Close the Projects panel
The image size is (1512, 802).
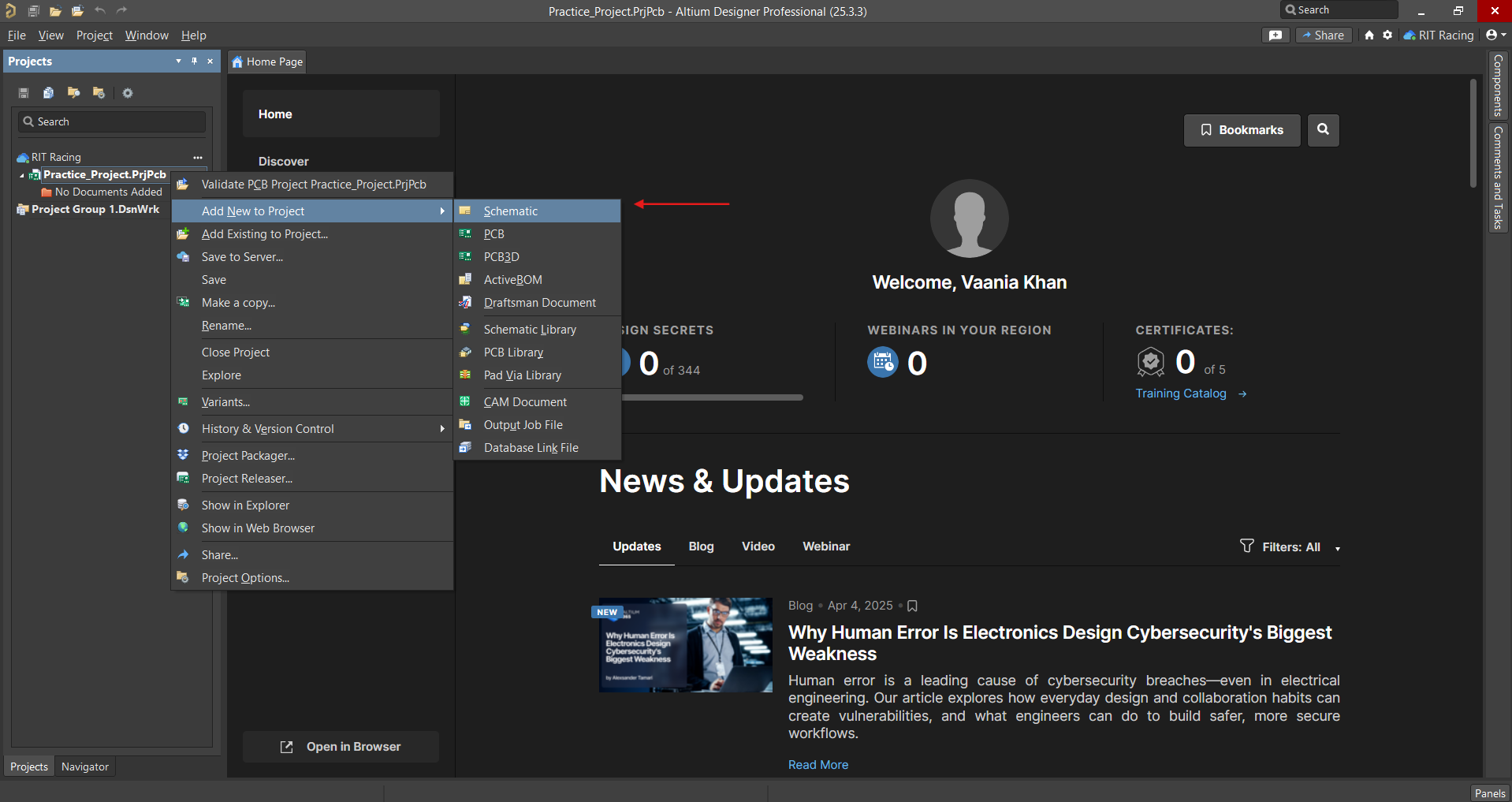[210, 61]
